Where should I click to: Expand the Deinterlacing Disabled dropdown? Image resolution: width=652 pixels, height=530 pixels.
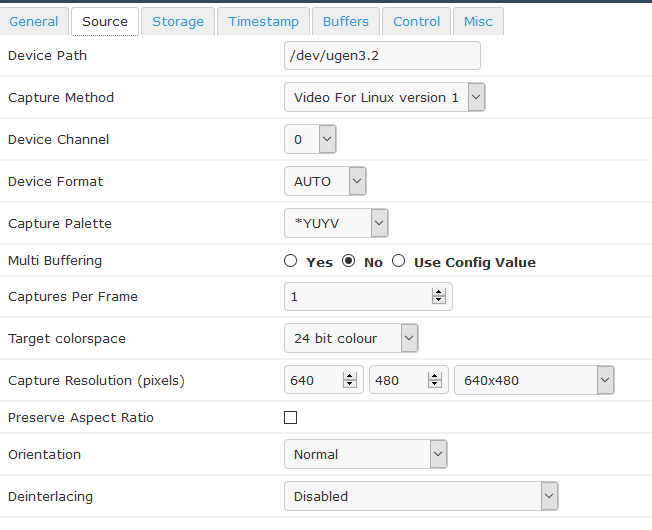(421, 496)
